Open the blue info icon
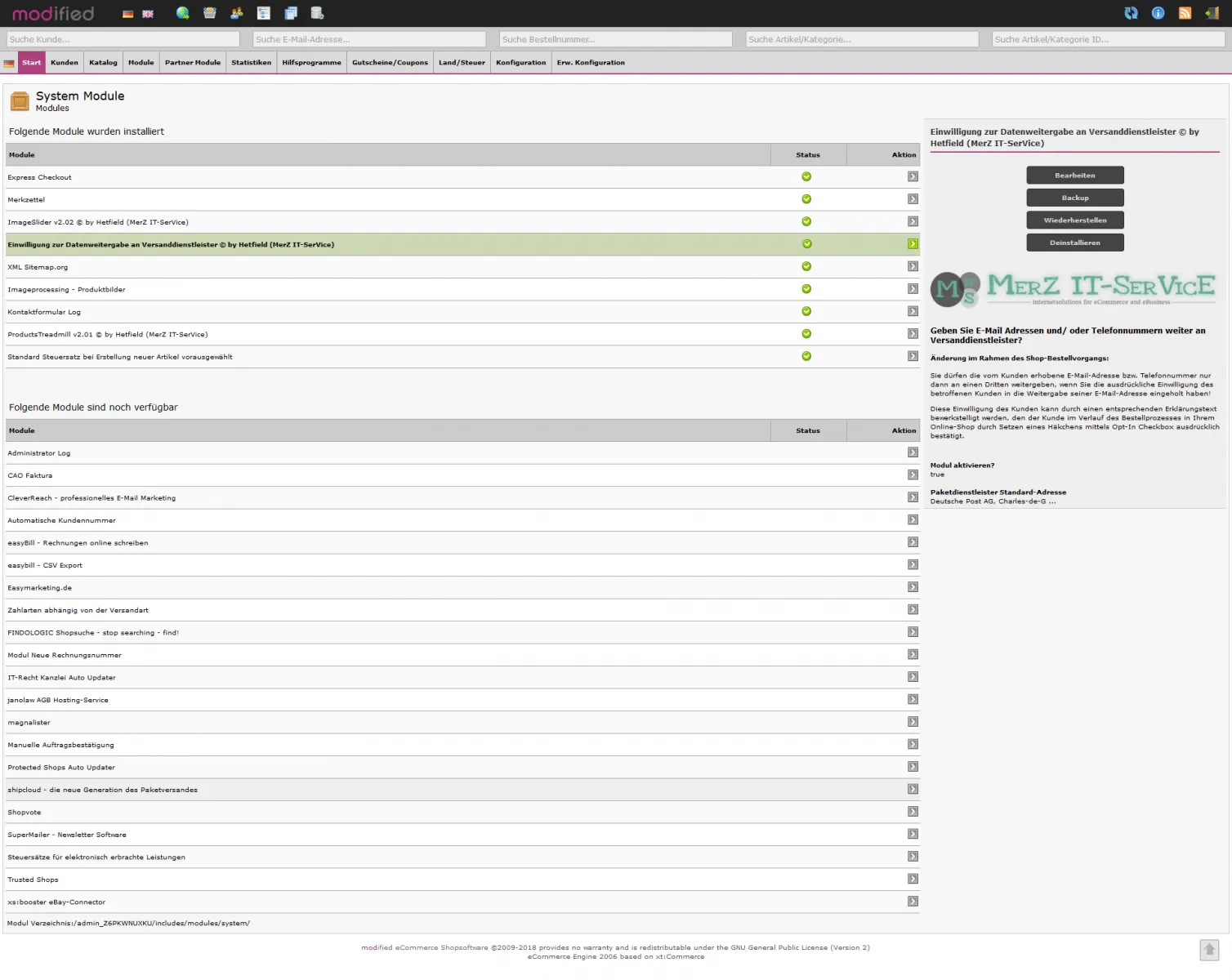The height and width of the screenshot is (980, 1232). 1158,13
